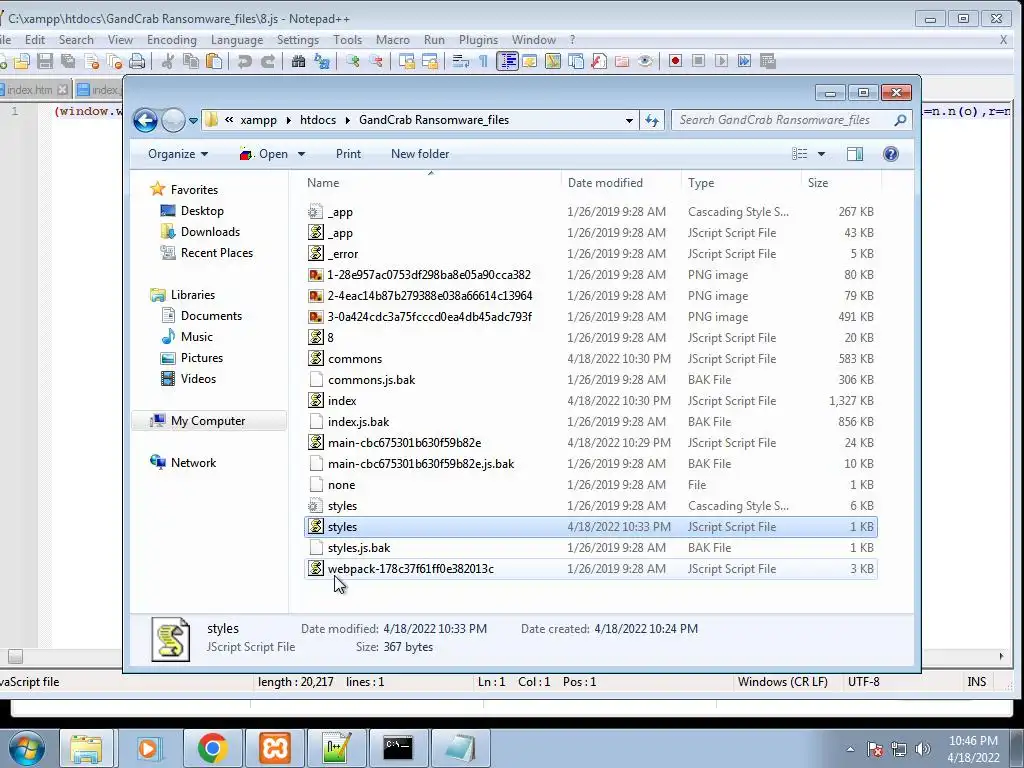Click xampp in the address breadcrumb

click(259, 120)
